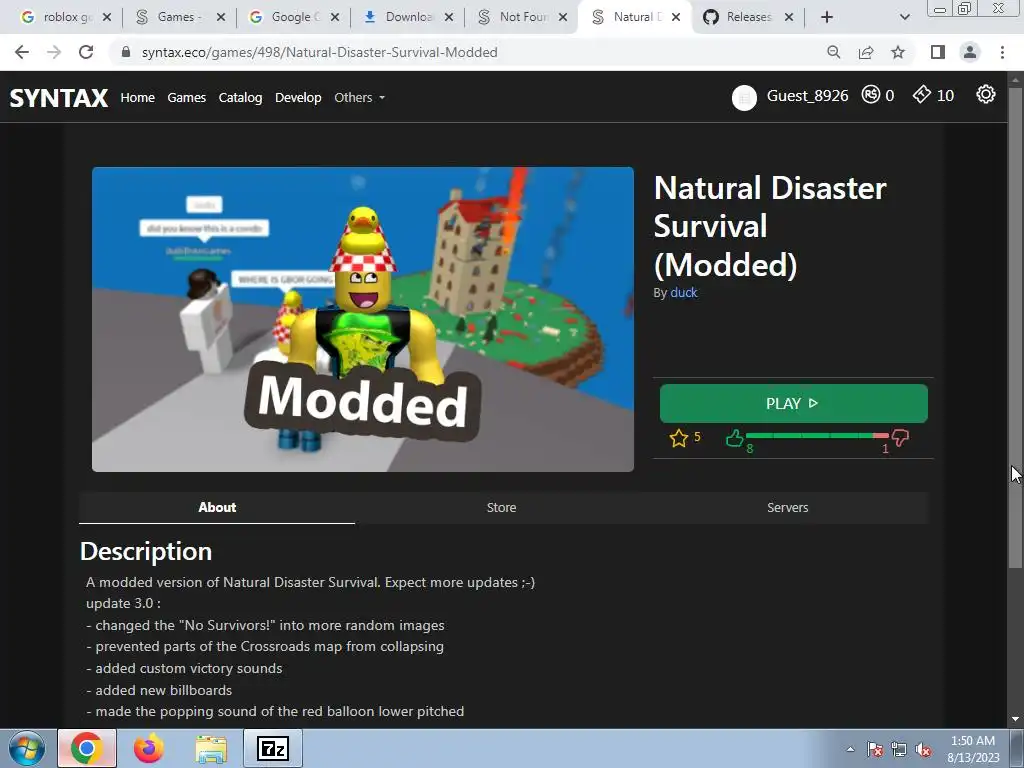Open the Catalog nav link
1024x768 pixels.
click(240, 97)
